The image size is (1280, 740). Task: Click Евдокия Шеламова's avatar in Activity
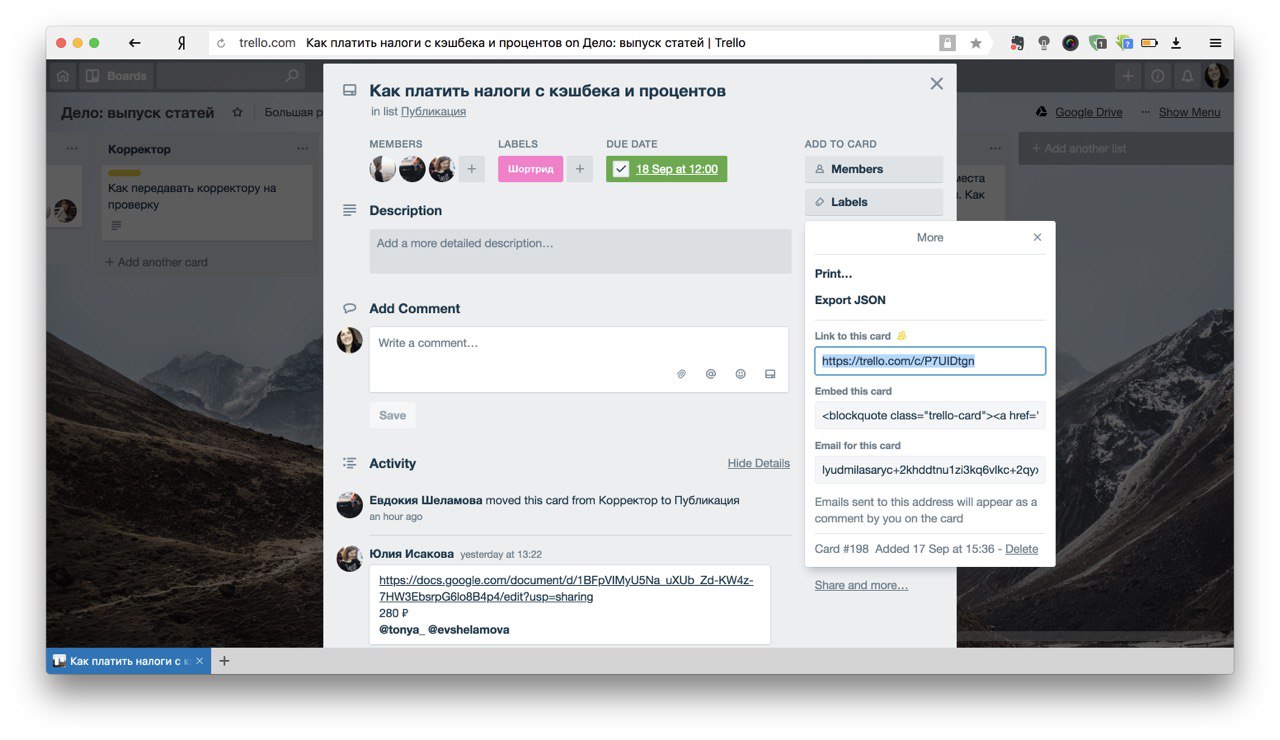(350, 505)
